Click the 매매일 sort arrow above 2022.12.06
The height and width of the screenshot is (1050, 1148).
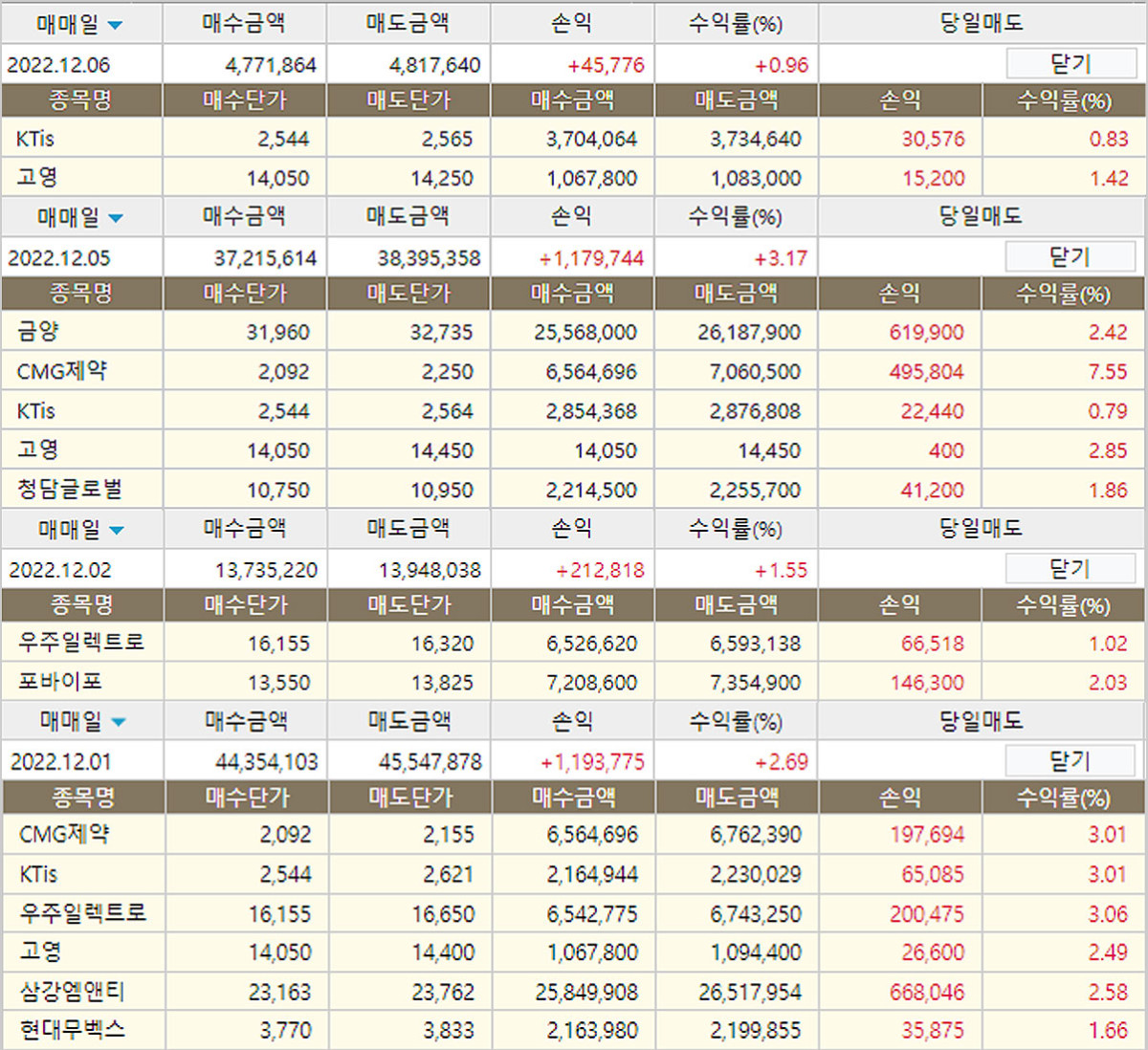[x=115, y=26]
